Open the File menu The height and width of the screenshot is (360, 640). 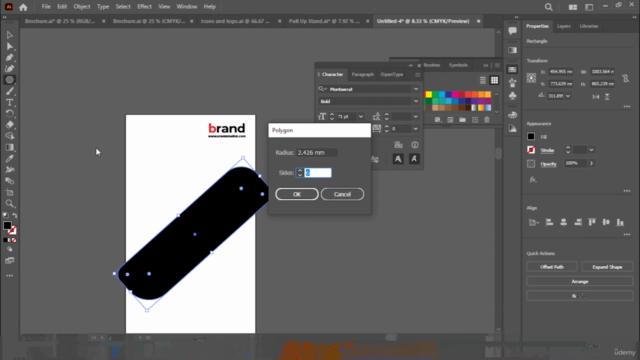tap(46, 7)
